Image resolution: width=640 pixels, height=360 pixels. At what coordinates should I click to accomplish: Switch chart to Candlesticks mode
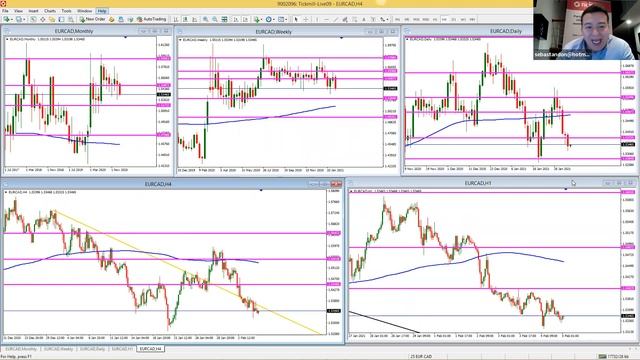point(185,19)
